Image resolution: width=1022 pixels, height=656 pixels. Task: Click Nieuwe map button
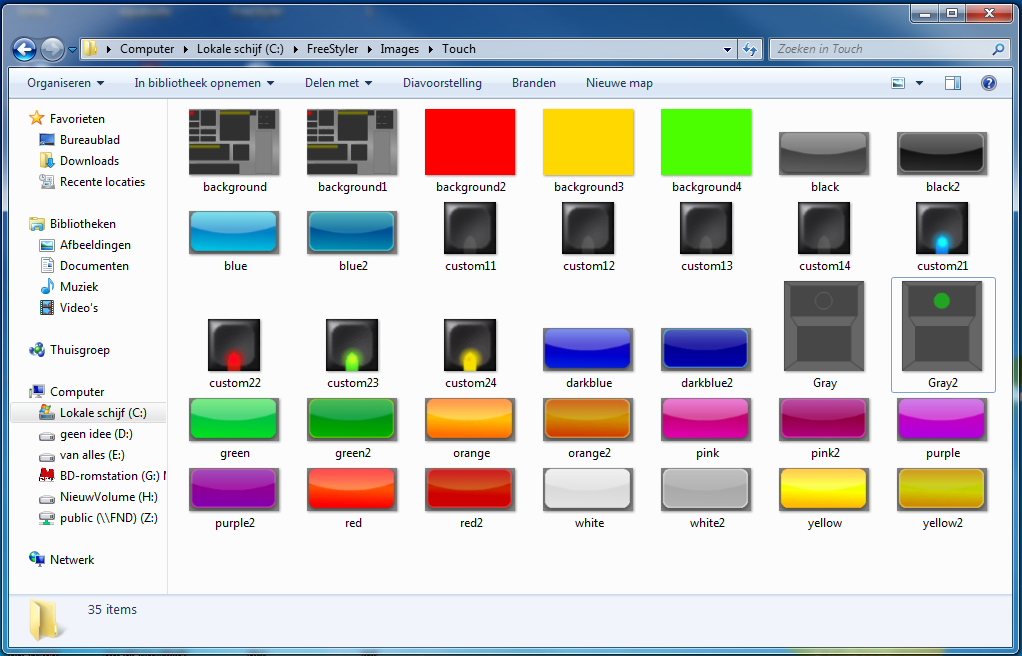point(619,83)
